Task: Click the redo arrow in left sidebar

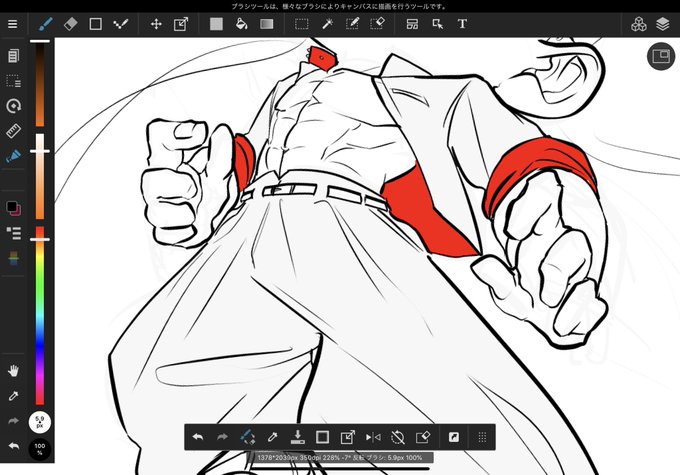Action: tap(13, 420)
